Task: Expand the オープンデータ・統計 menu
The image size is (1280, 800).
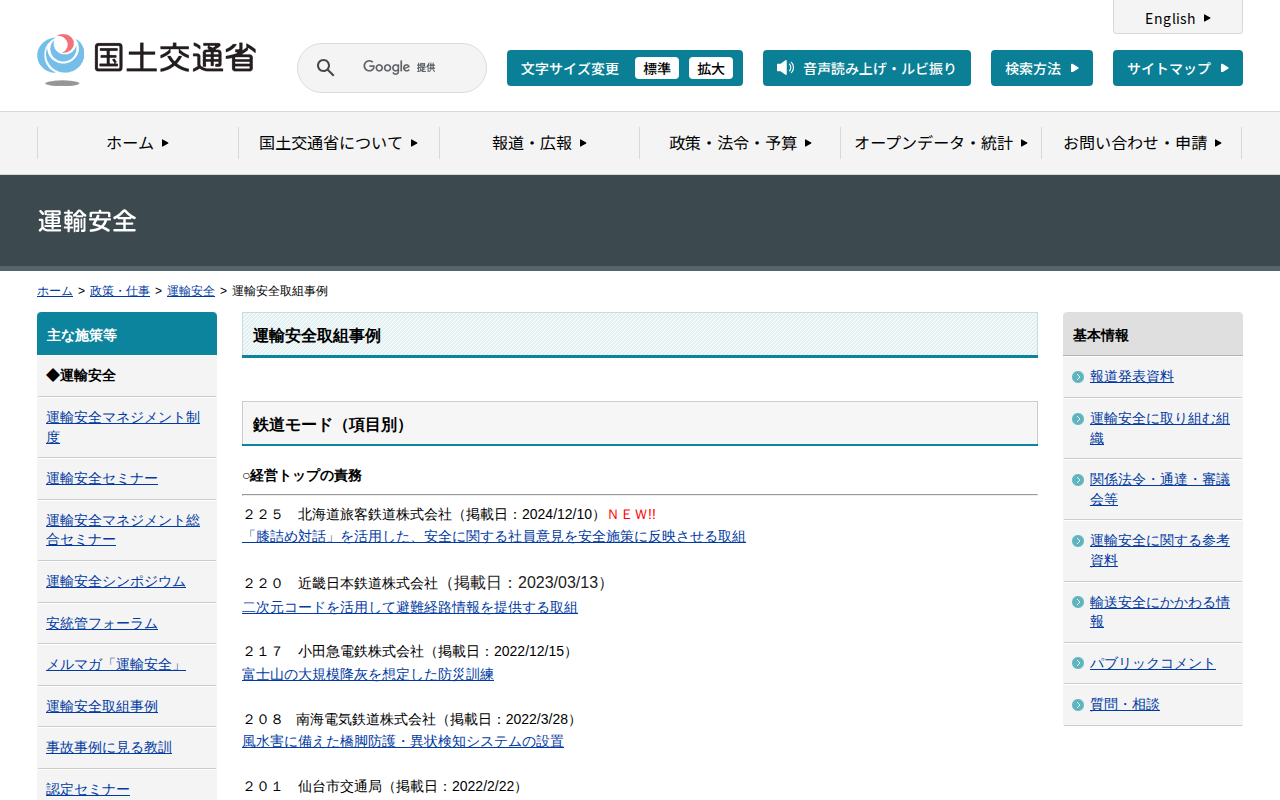Action: click(940, 143)
